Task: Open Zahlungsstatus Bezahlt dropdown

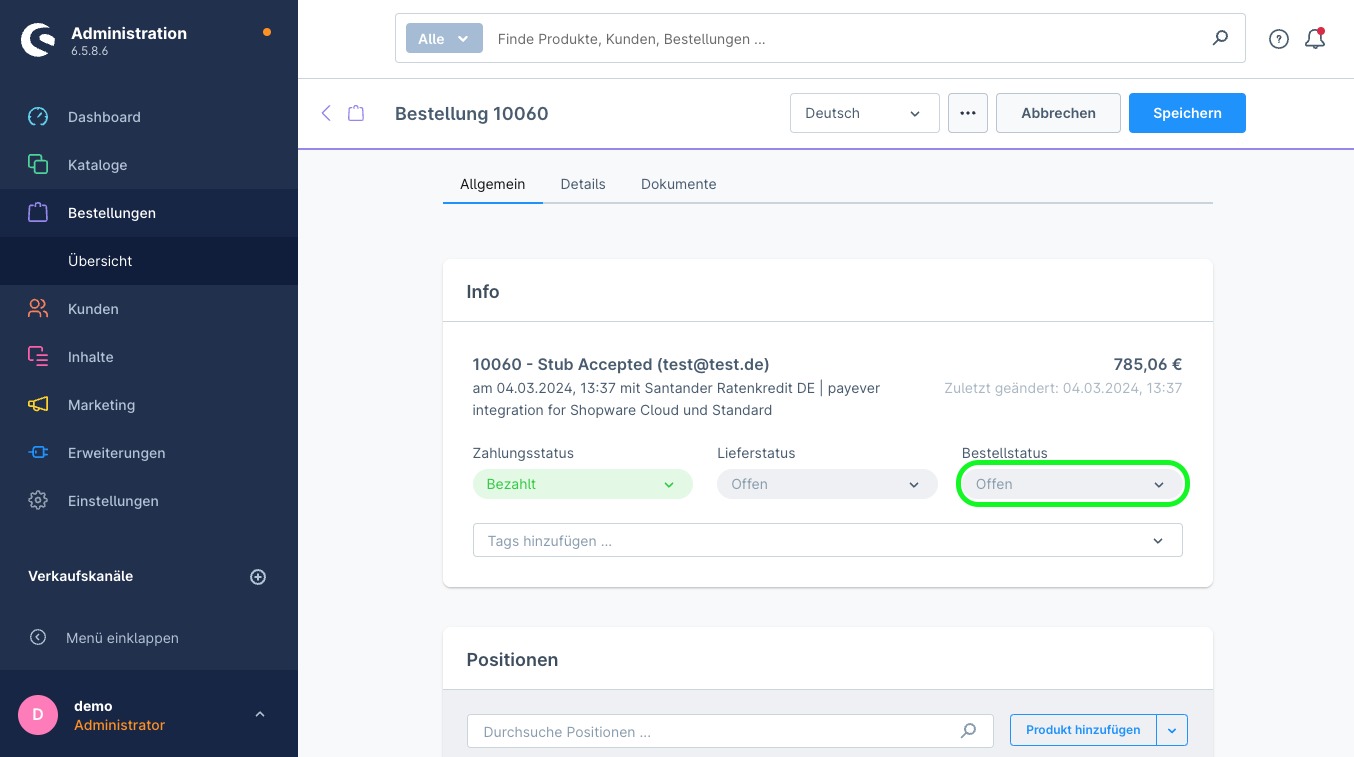Action: (x=583, y=484)
